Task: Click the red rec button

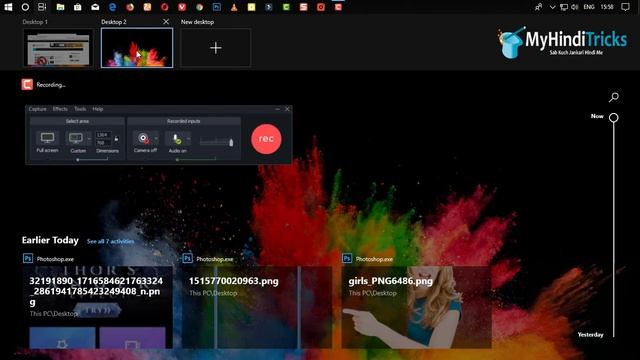Action: [x=266, y=139]
